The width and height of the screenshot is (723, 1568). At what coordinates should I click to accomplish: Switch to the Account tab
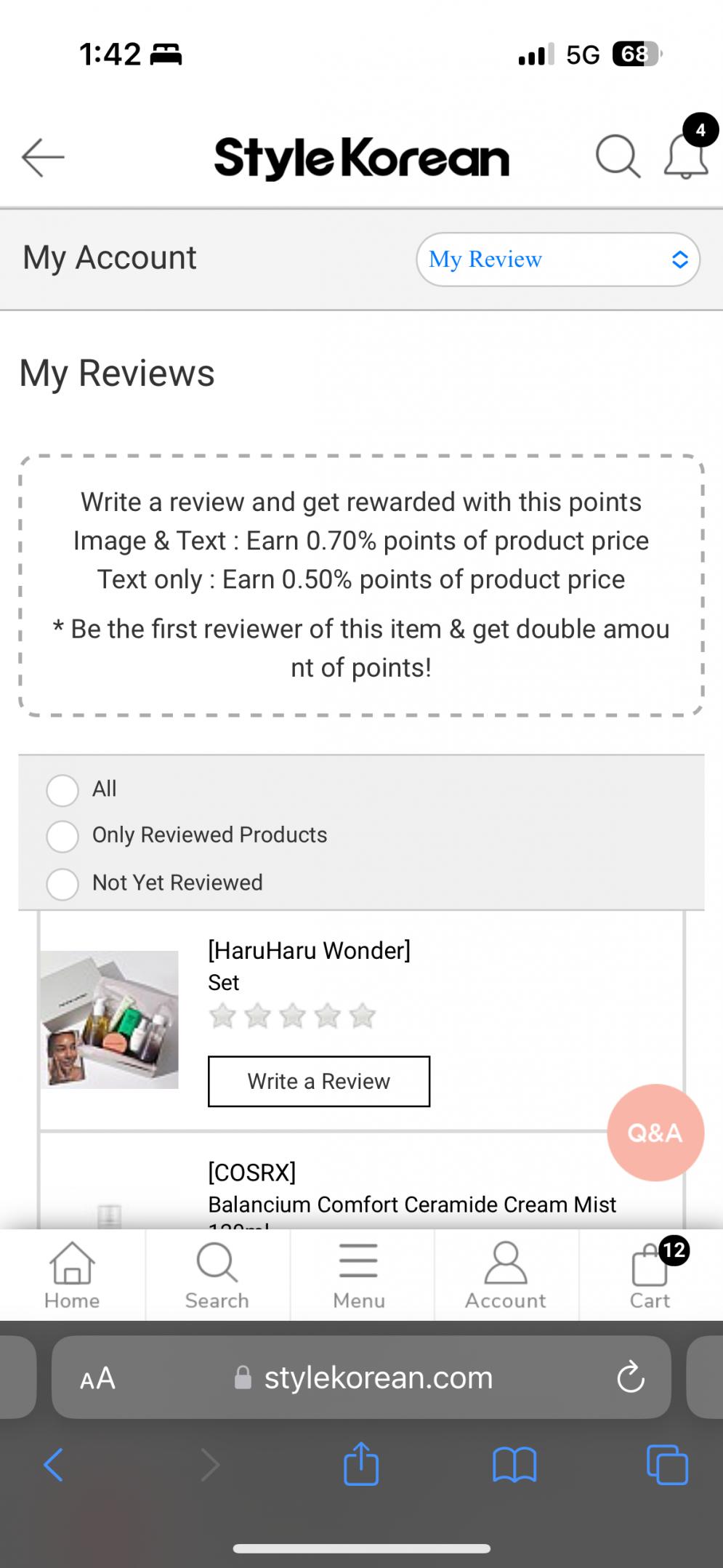click(506, 1275)
